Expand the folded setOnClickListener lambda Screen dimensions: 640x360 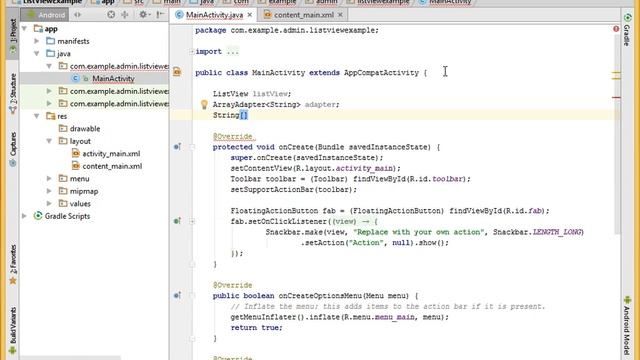[x=192, y=221]
